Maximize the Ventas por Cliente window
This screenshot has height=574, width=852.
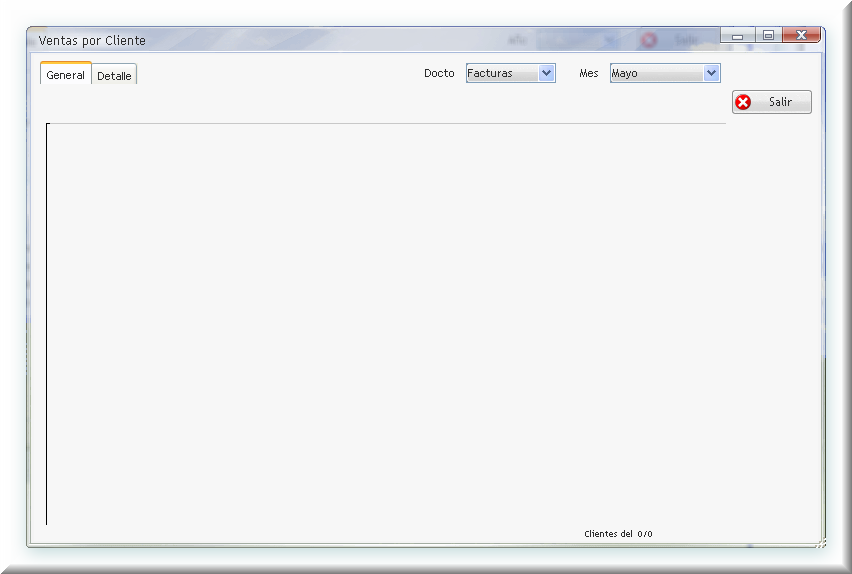(x=768, y=36)
